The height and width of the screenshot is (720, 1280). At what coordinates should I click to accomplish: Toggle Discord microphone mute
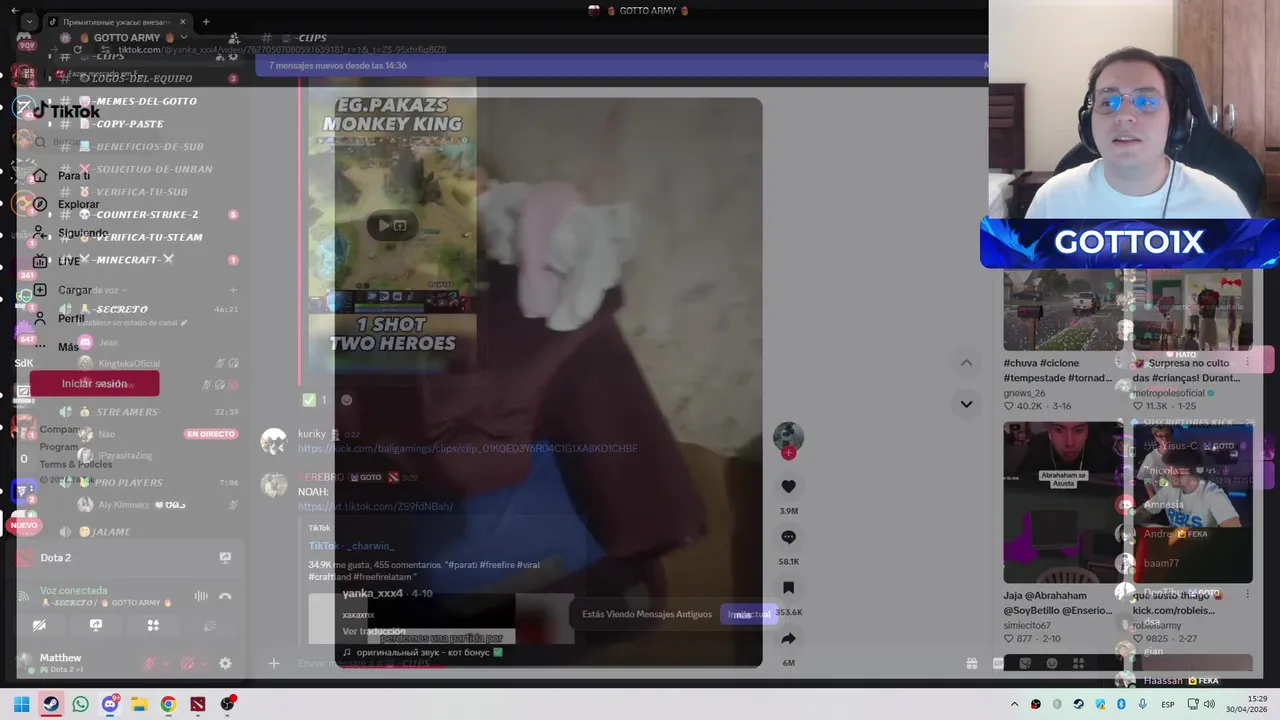click(x=149, y=663)
